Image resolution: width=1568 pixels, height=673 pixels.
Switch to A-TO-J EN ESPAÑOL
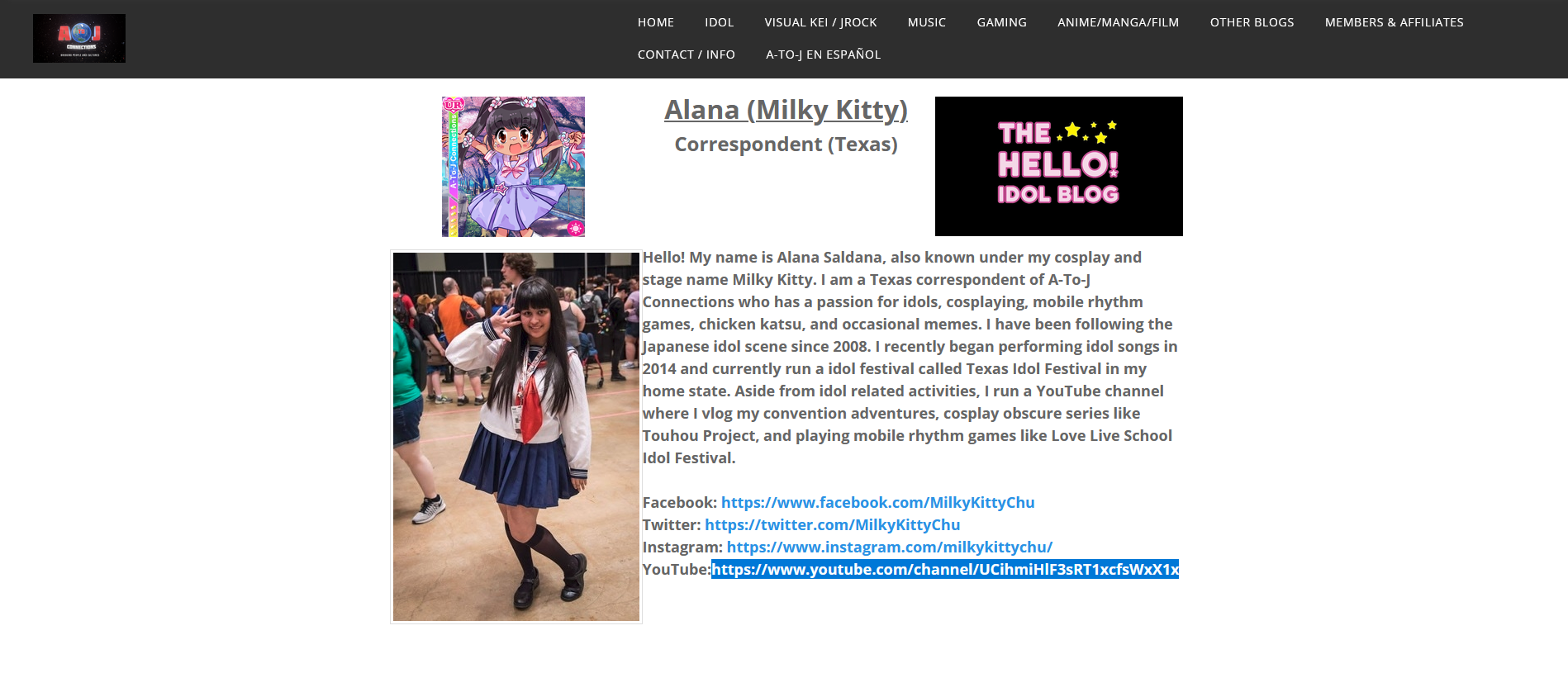coord(823,55)
